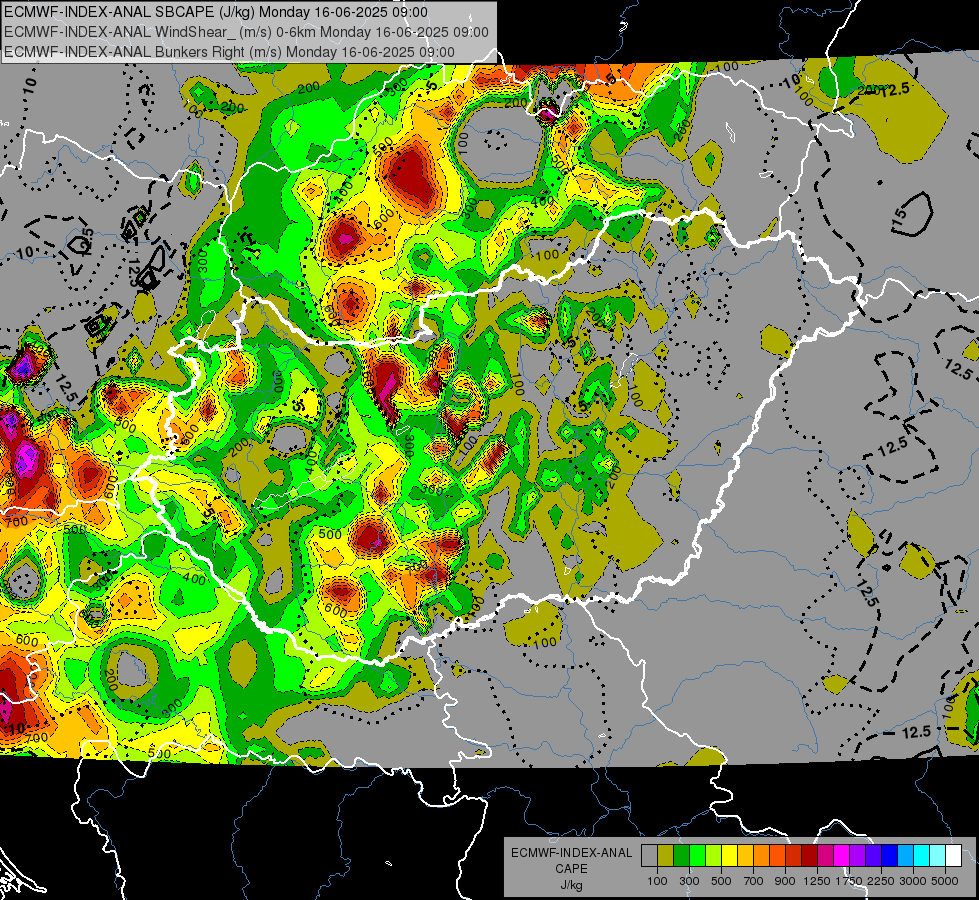
Task: Select the pure yellow legend swatch
Action: tap(729, 855)
